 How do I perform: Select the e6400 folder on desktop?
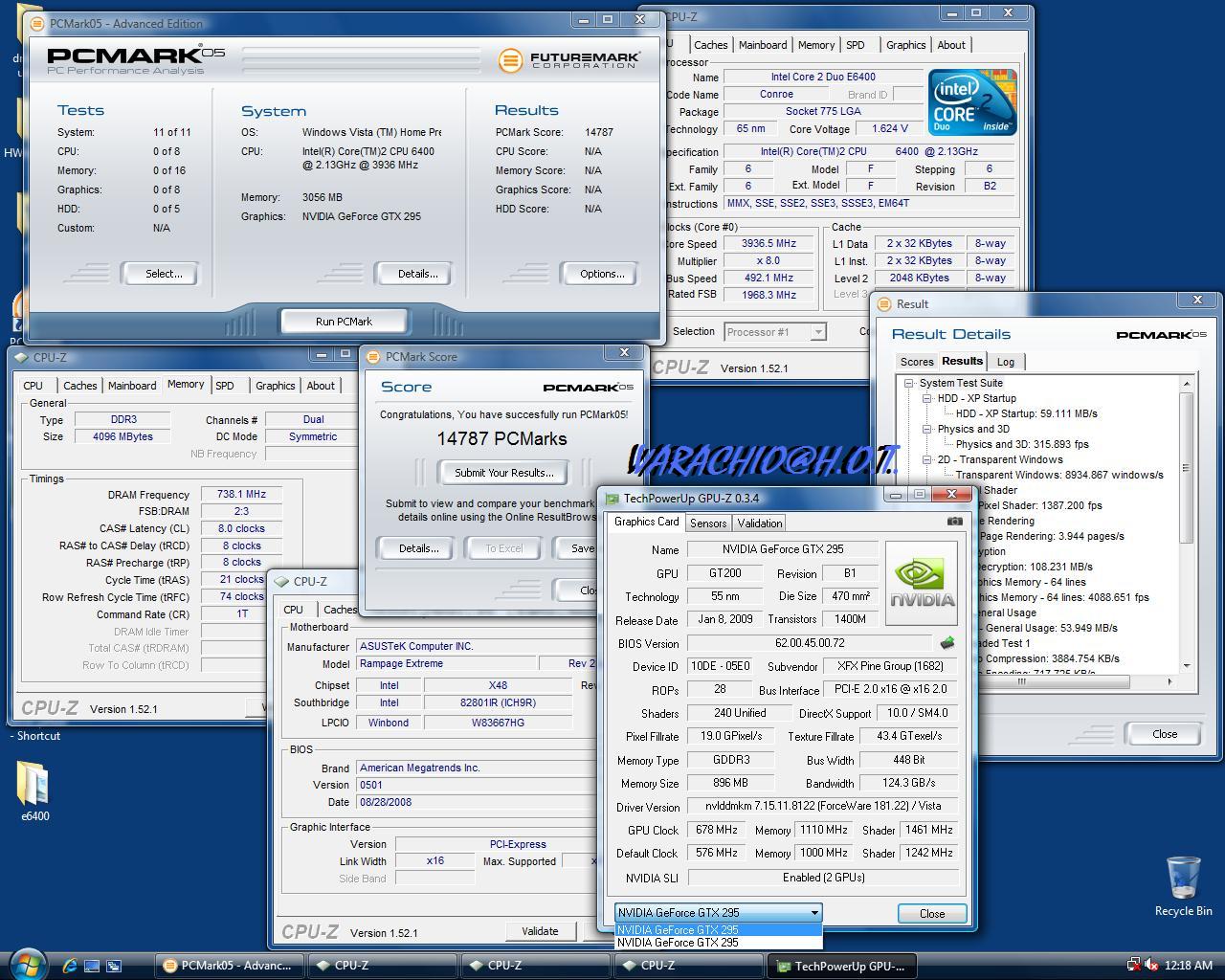pyautogui.click(x=34, y=791)
